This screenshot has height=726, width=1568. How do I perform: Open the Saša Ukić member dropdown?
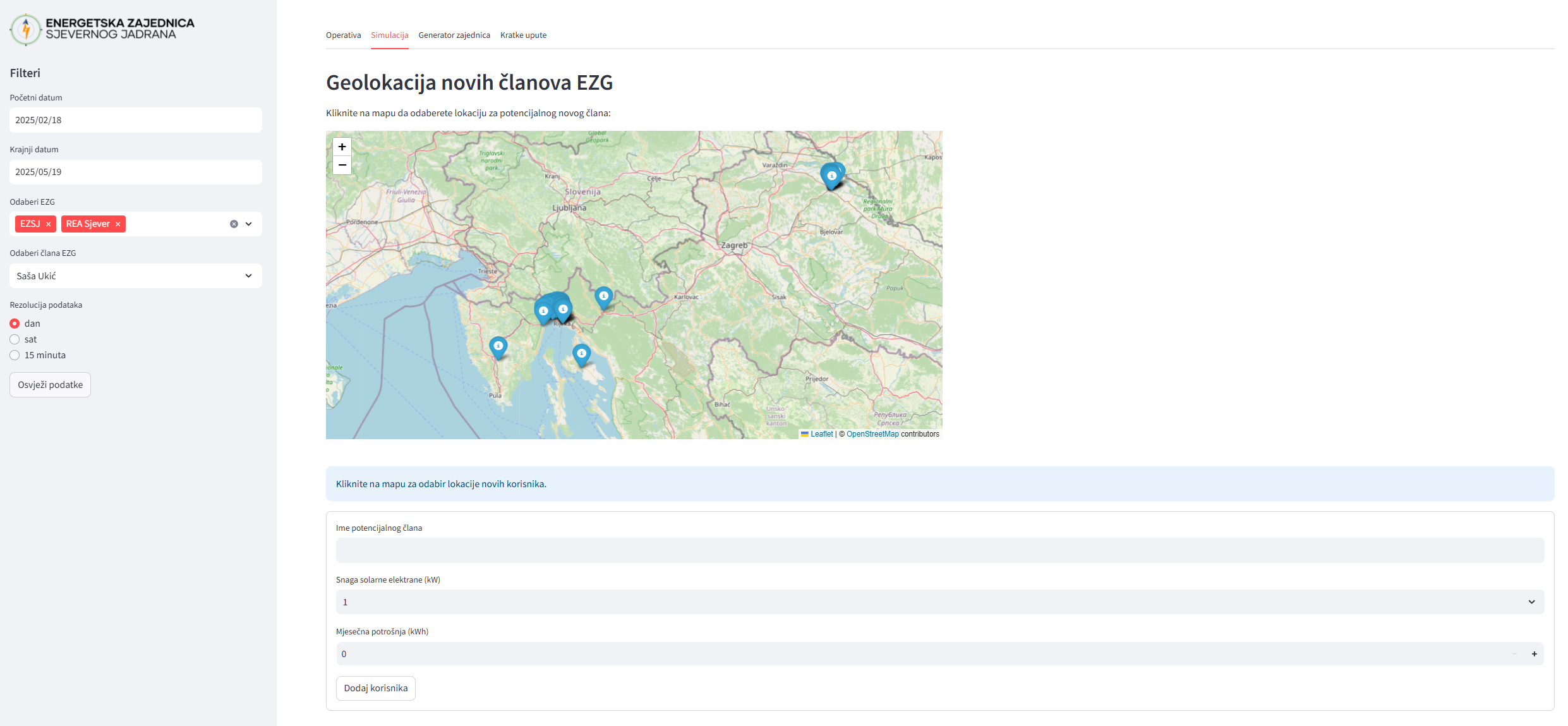(x=135, y=276)
